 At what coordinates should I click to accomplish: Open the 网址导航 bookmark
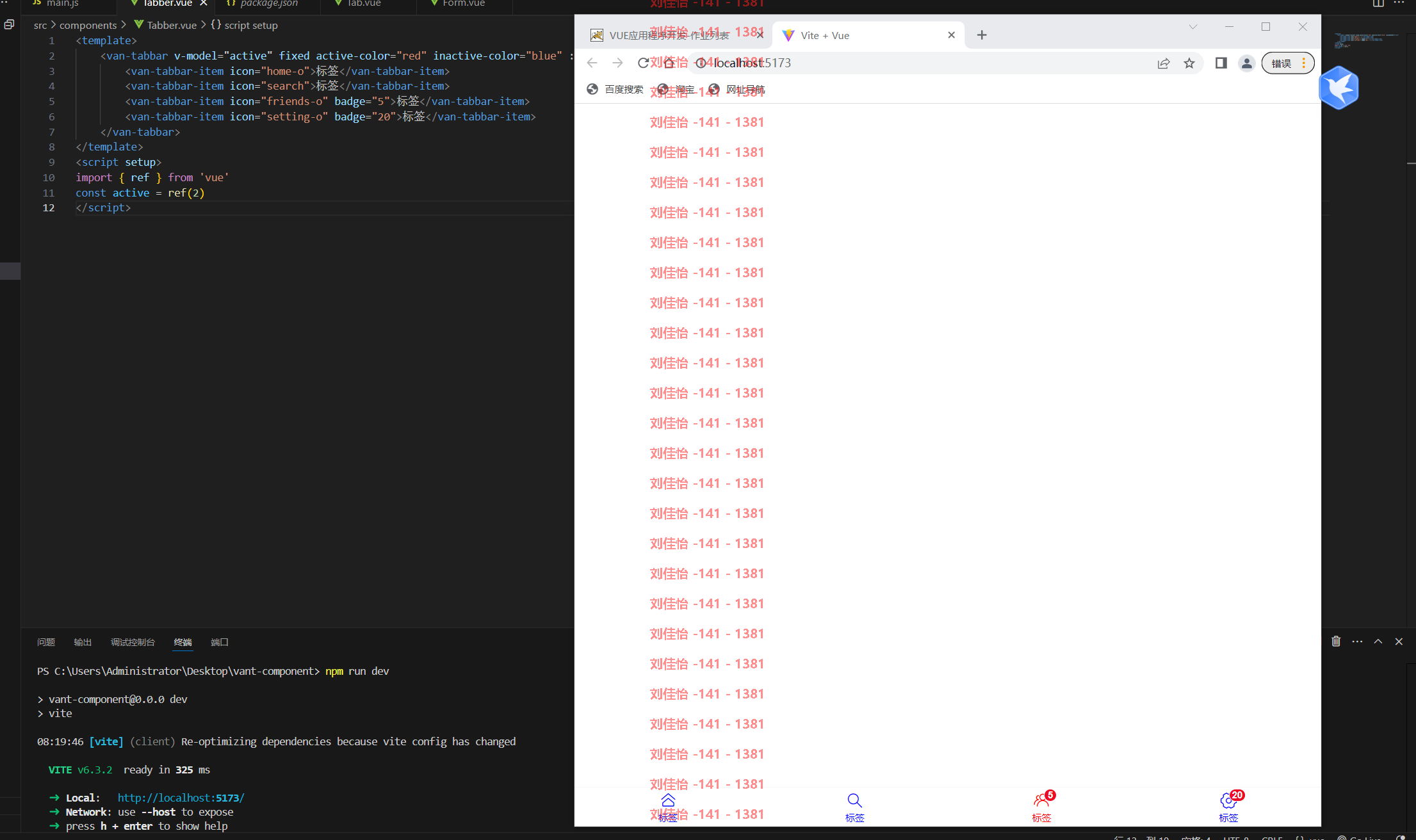click(737, 89)
